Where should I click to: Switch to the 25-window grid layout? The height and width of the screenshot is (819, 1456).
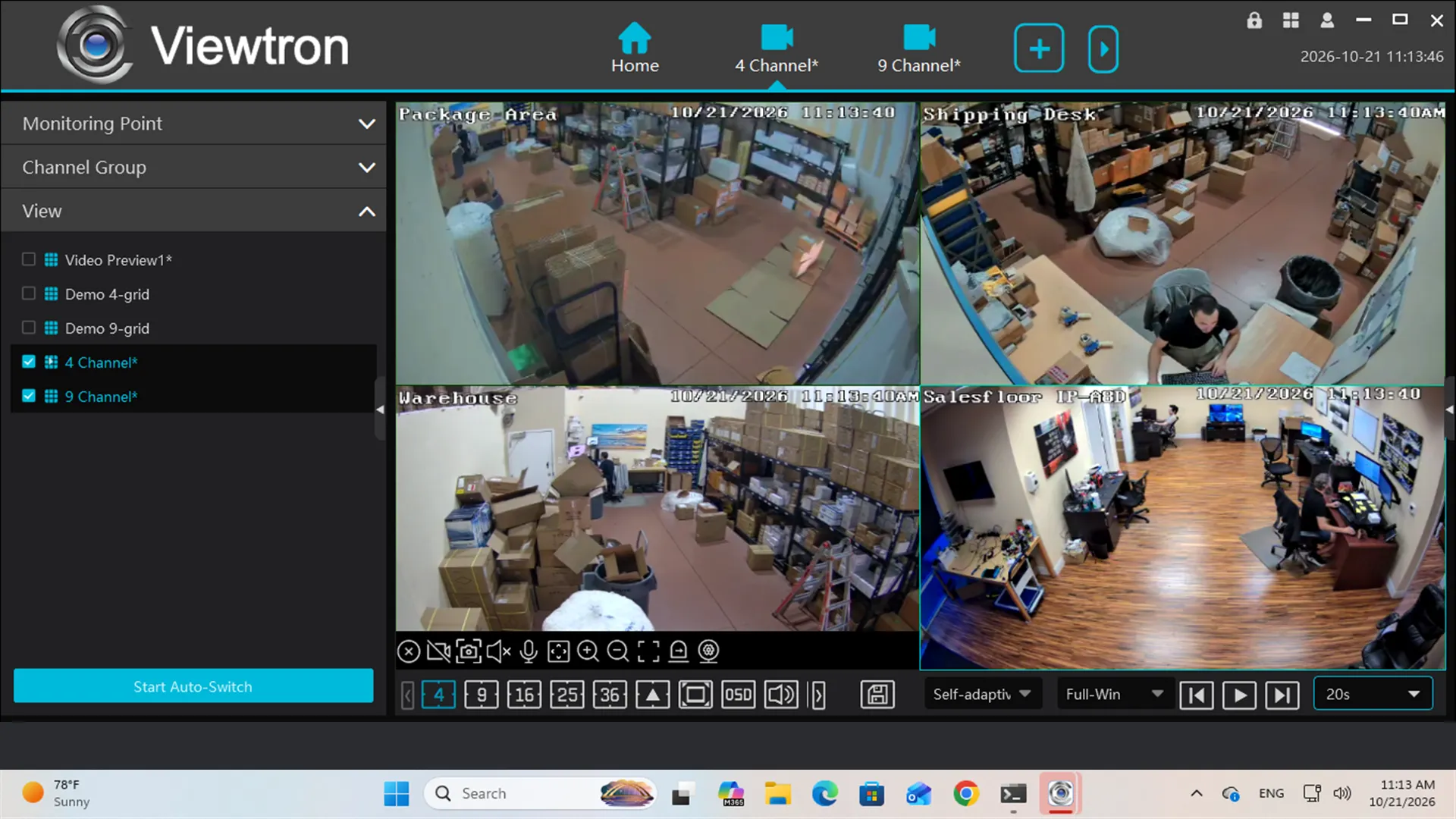(567, 695)
